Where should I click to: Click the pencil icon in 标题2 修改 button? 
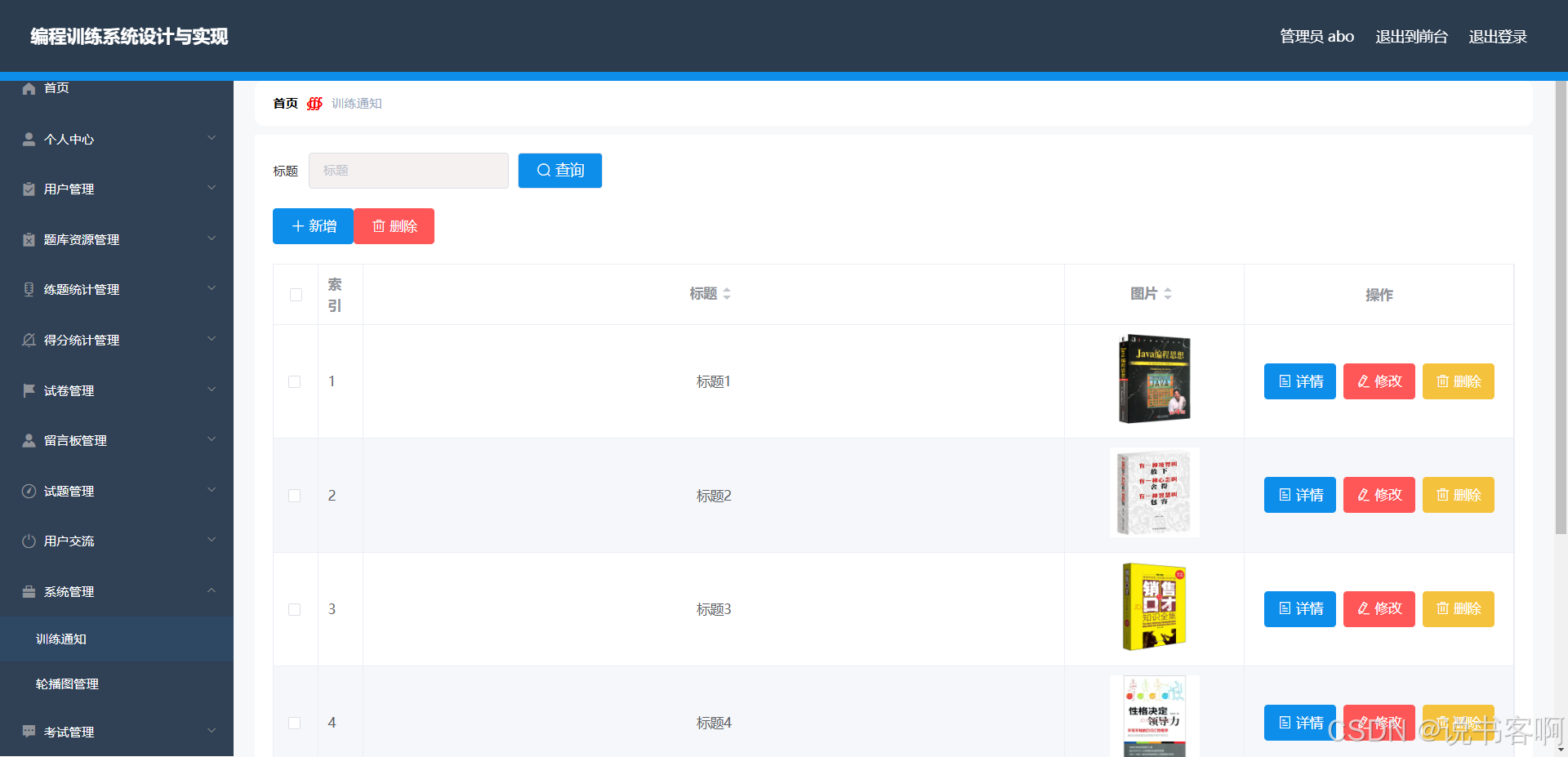[x=1364, y=495]
